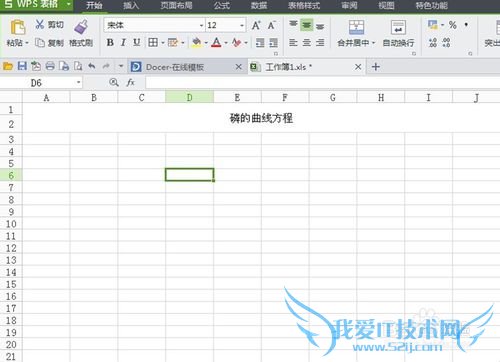
Task: Open the 数据 (Data) ribbon tab
Action: click(259, 5)
